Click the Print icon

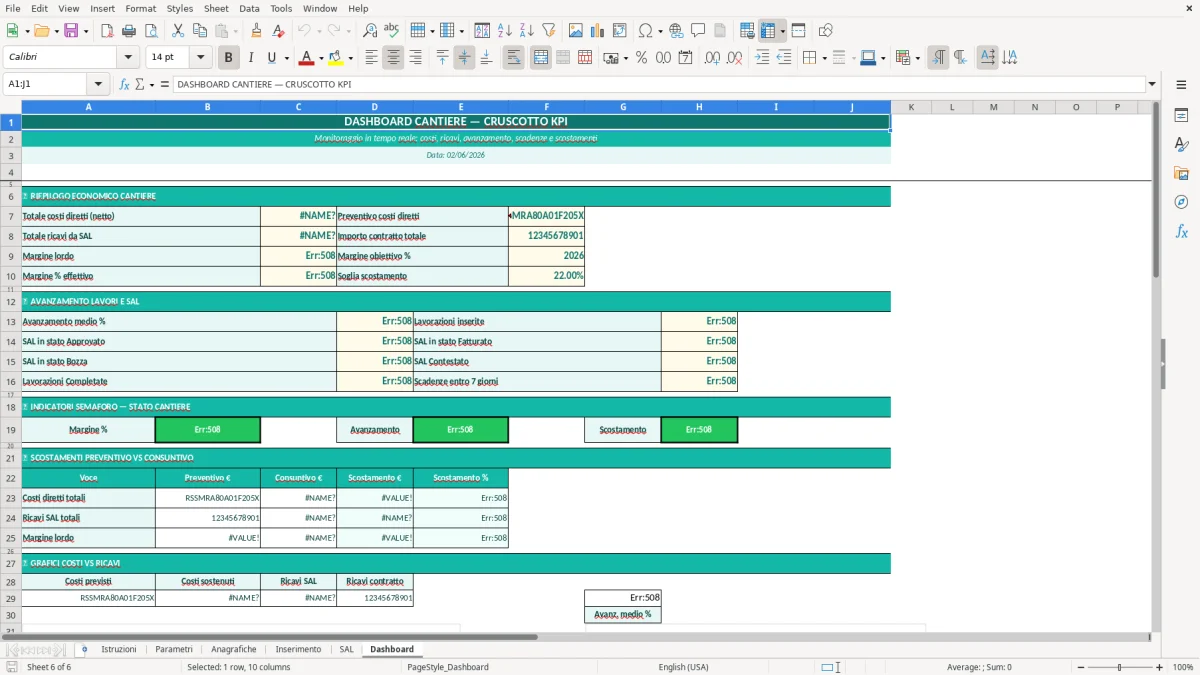point(128,30)
